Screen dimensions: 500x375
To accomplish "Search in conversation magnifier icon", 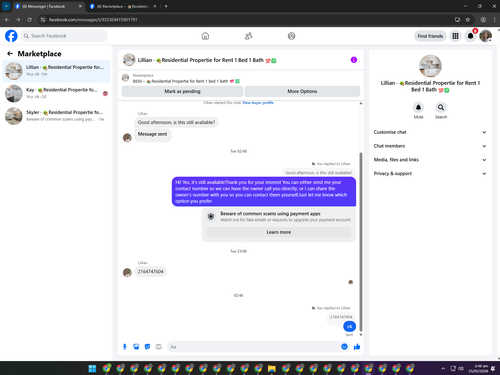I will [441, 107].
